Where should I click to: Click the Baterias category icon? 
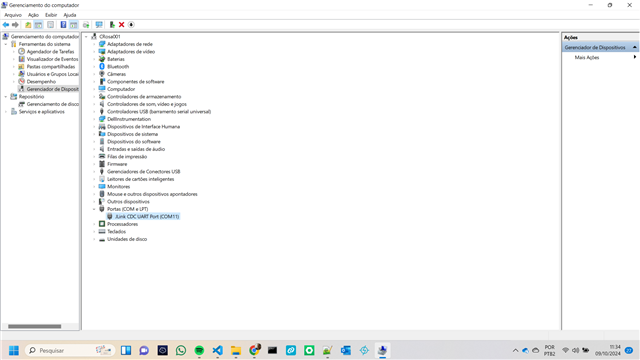click(102, 59)
